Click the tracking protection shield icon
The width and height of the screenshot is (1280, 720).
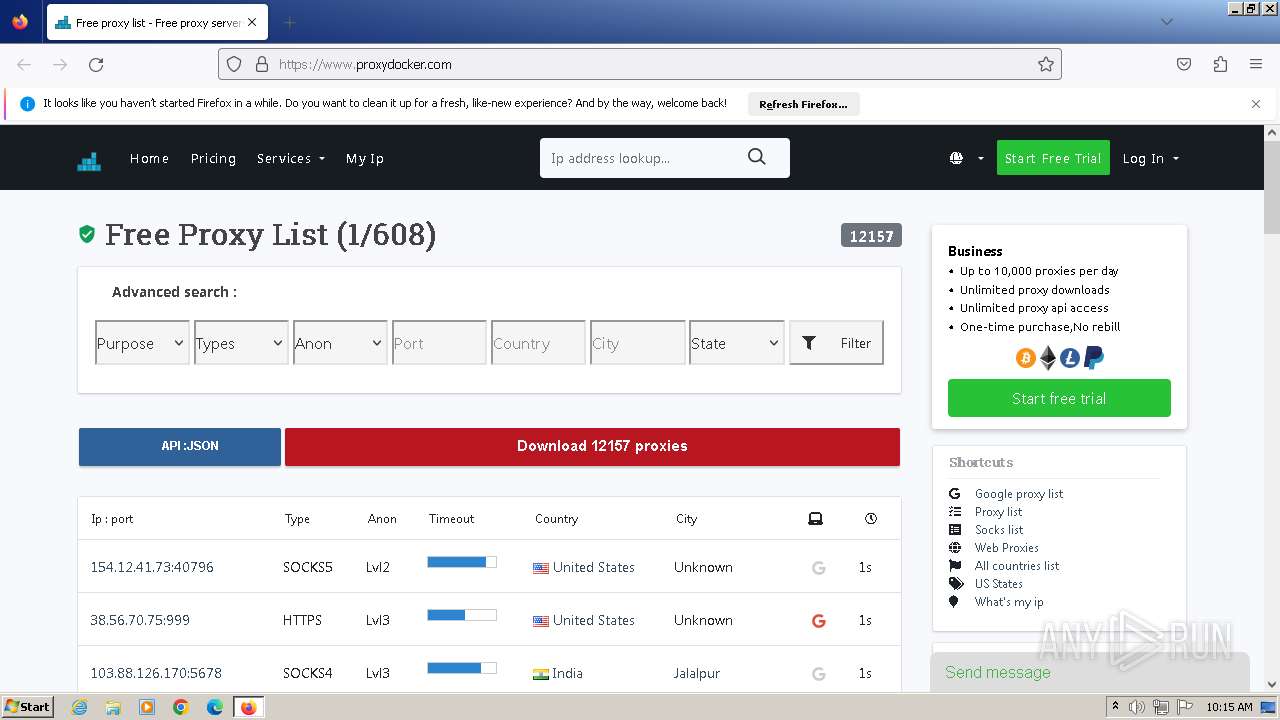tap(234, 64)
